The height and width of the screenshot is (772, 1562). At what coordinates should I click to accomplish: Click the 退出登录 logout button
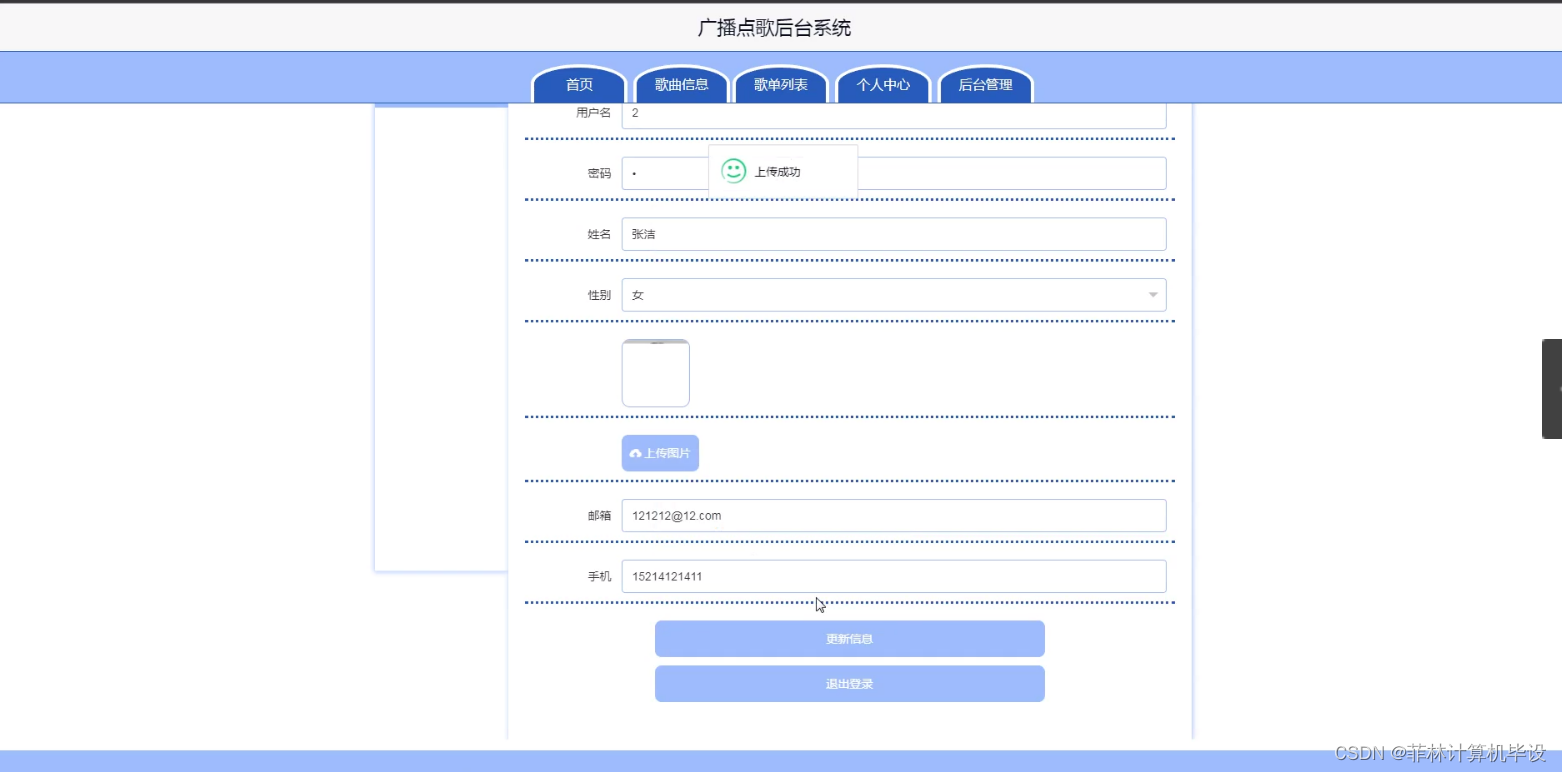848,683
